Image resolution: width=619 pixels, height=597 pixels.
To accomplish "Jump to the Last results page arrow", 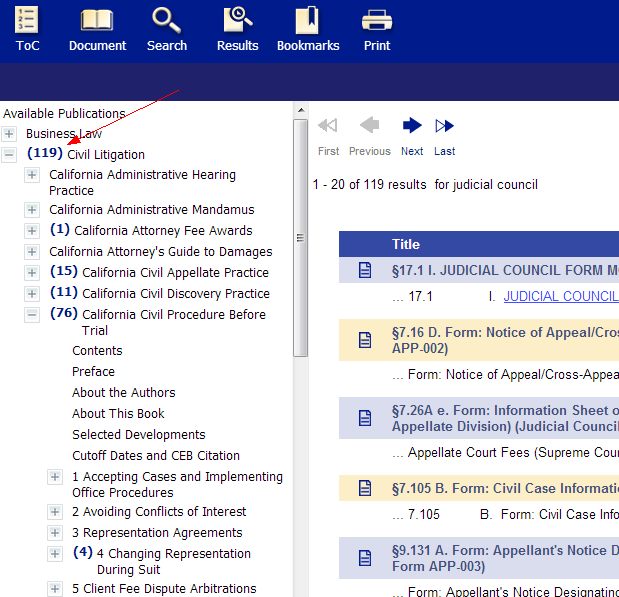I will 444,126.
